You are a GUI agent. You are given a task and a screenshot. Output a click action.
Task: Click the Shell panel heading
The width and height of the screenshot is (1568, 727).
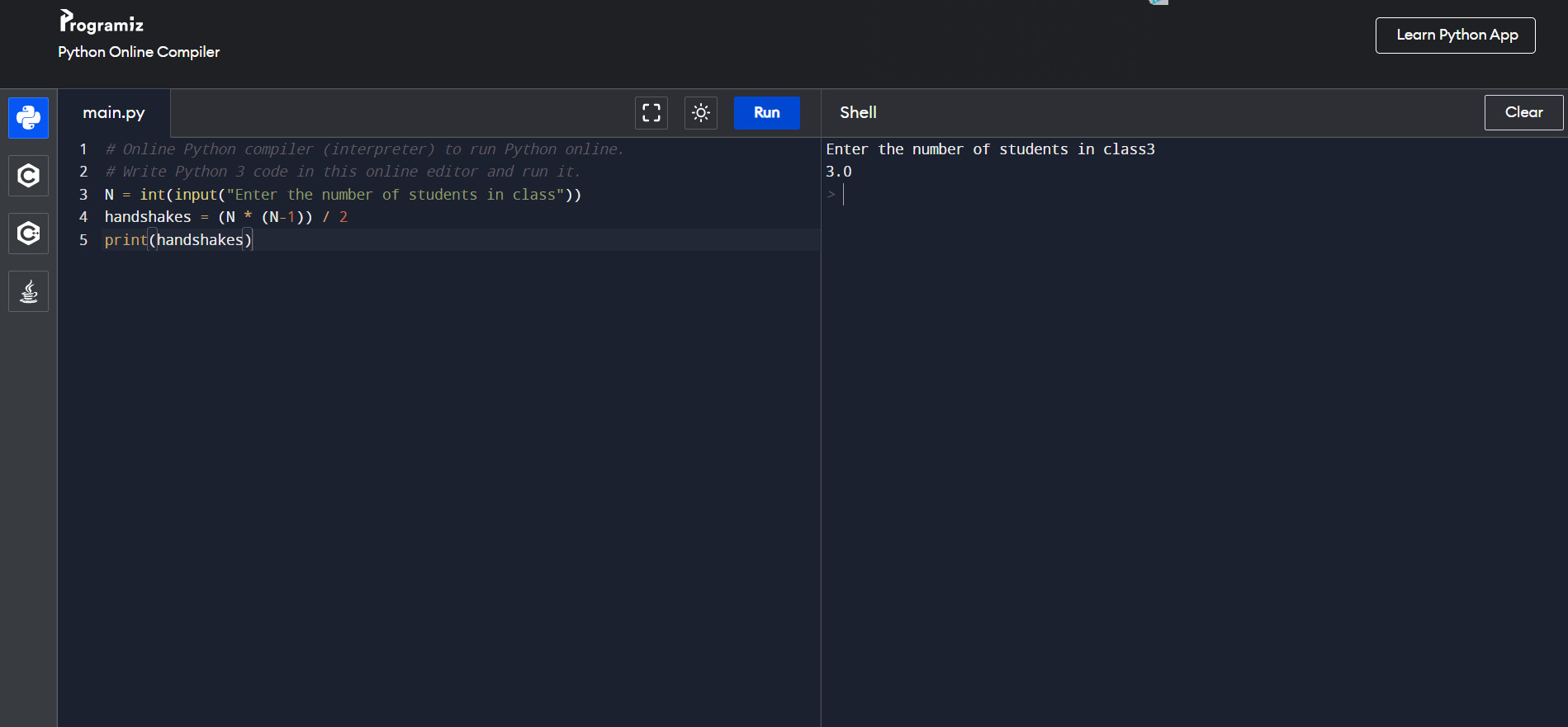858,113
